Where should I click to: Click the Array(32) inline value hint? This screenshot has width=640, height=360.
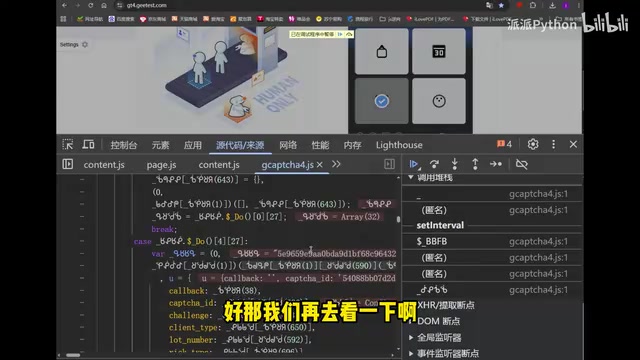339,217
